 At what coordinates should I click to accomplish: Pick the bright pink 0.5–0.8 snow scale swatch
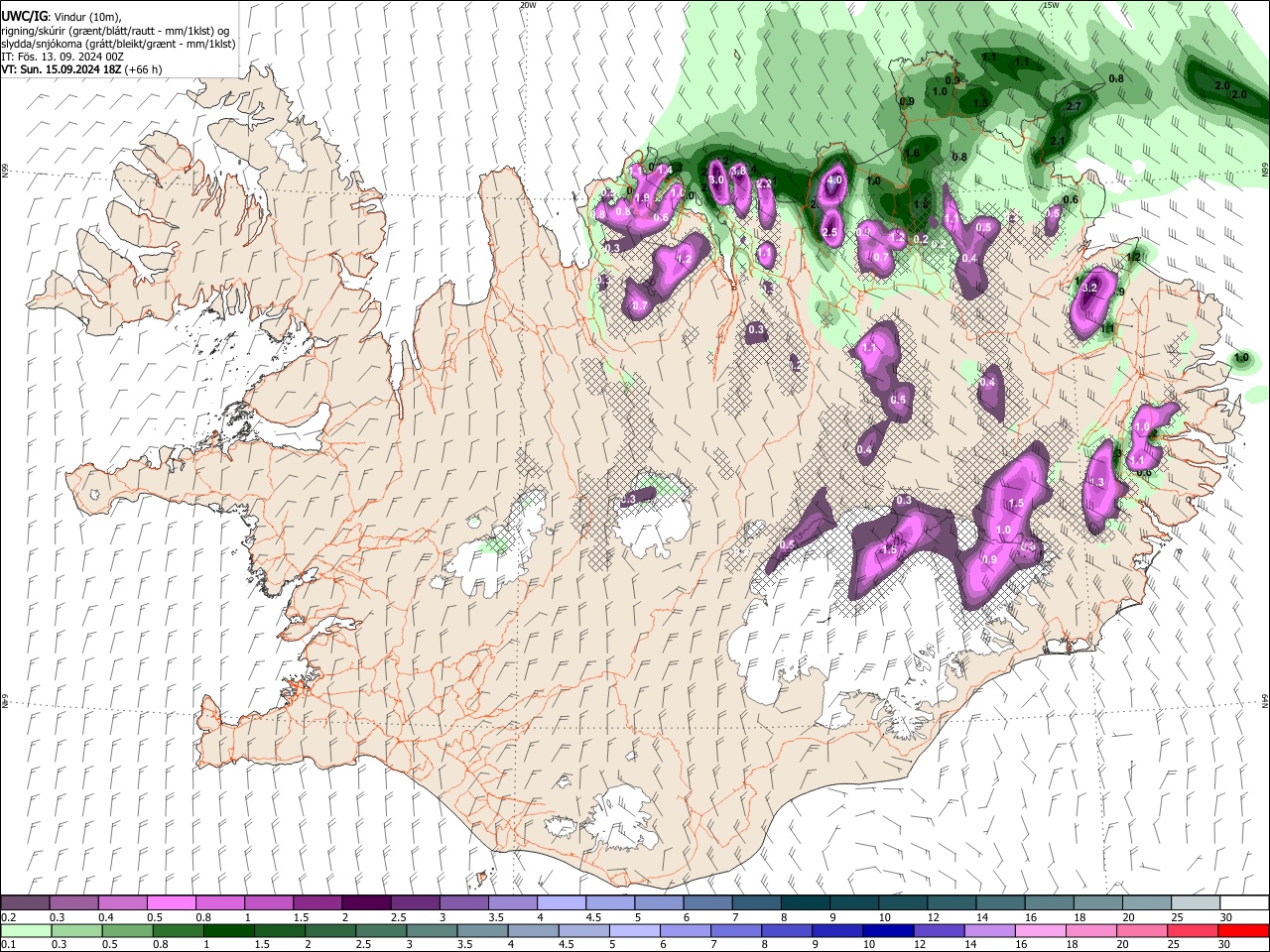coord(171,903)
